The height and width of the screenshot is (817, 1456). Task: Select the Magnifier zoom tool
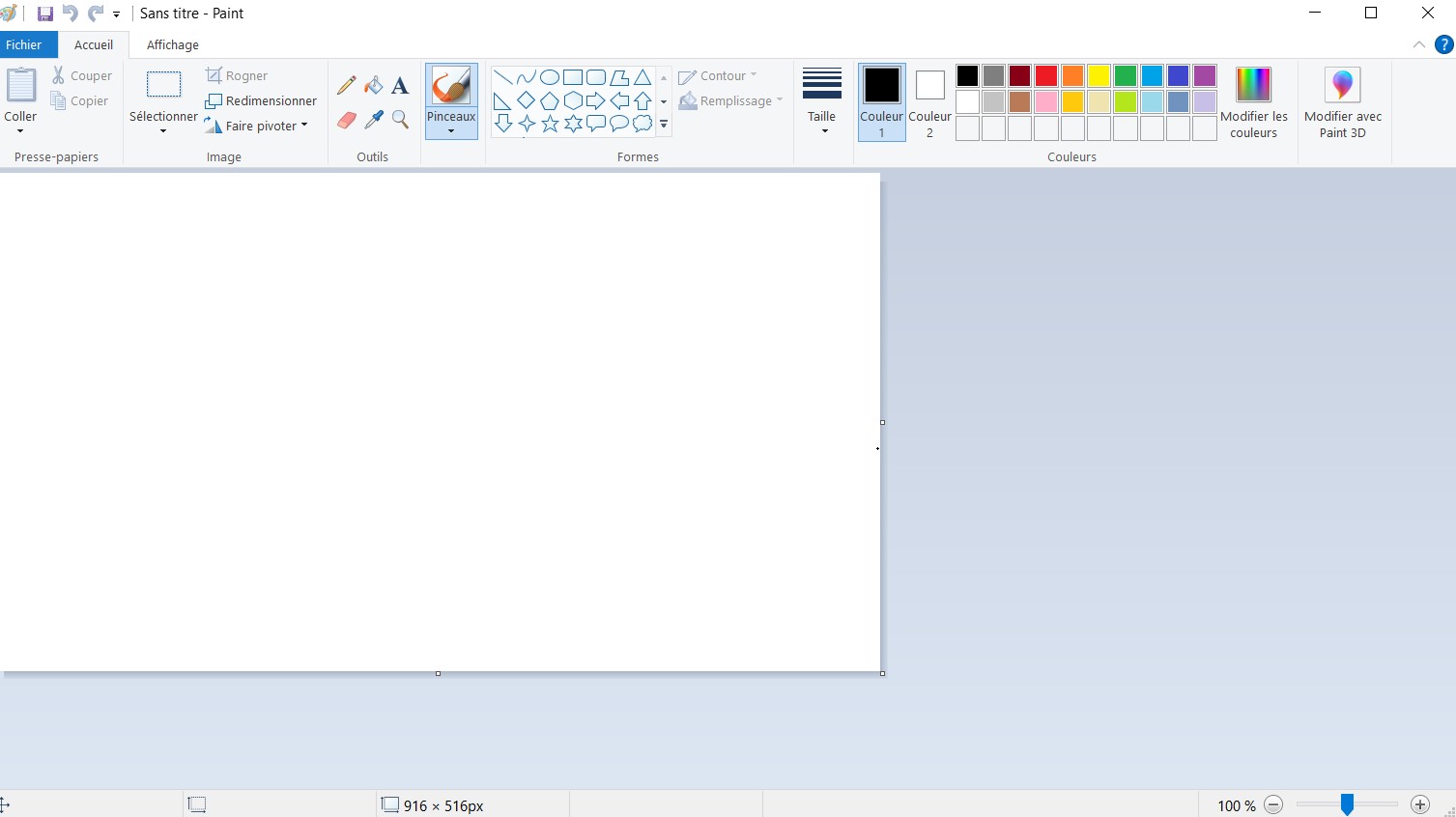click(x=400, y=120)
